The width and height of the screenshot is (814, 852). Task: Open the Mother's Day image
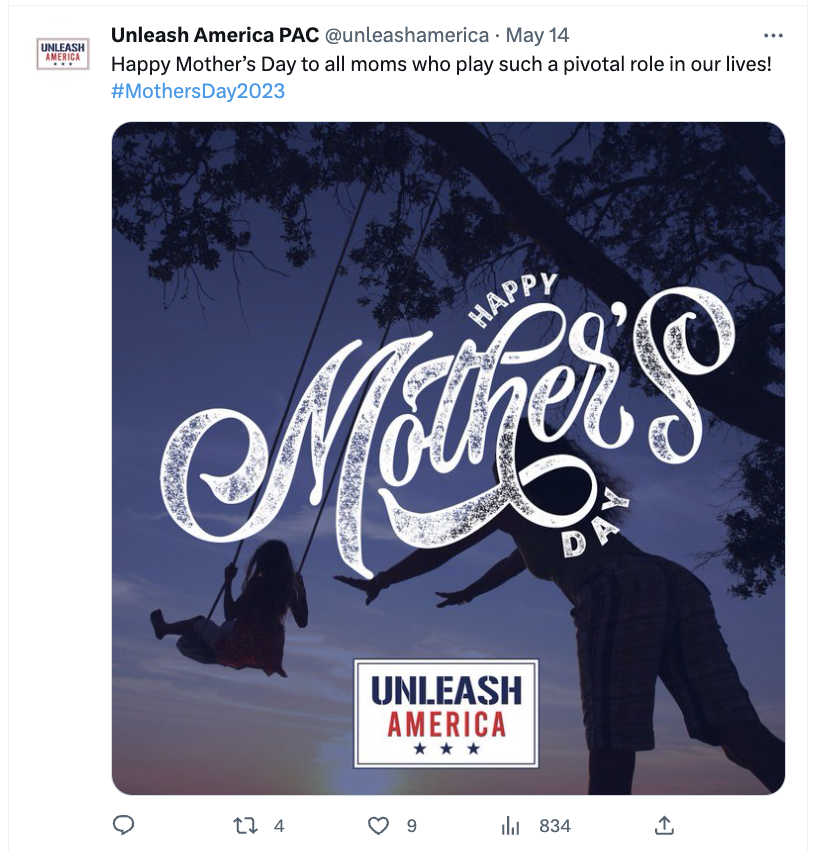pos(448,458)
